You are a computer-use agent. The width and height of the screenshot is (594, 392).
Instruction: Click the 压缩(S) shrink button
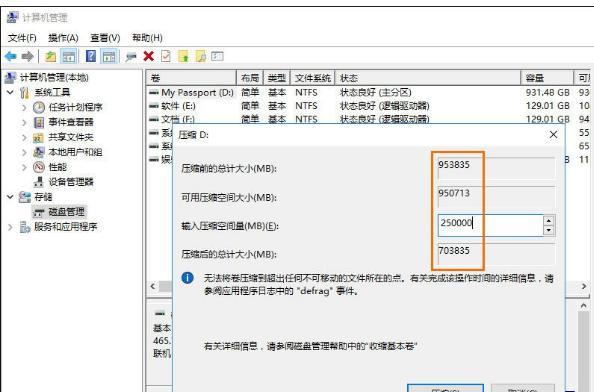point(446,388)
